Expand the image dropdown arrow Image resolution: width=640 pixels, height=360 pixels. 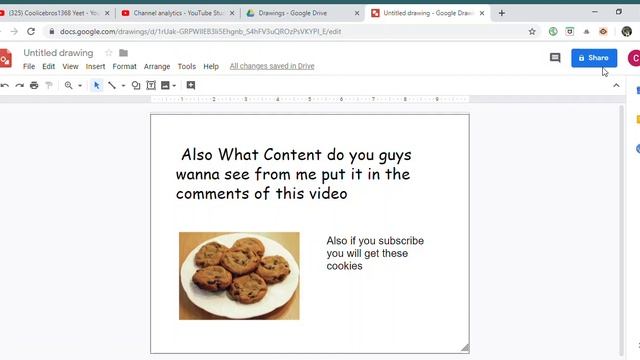pos(174,86)
